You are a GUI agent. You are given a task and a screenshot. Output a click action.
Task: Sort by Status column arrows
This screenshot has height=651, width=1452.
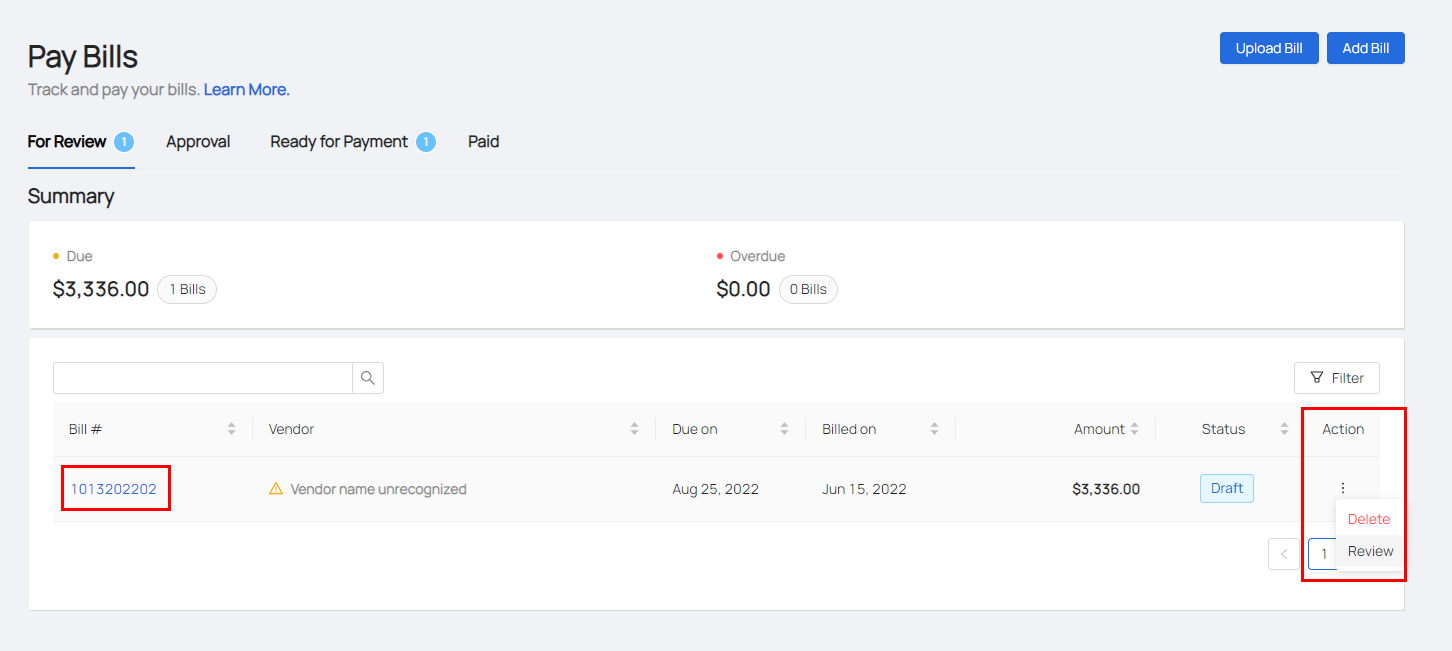click(1284, 429)
